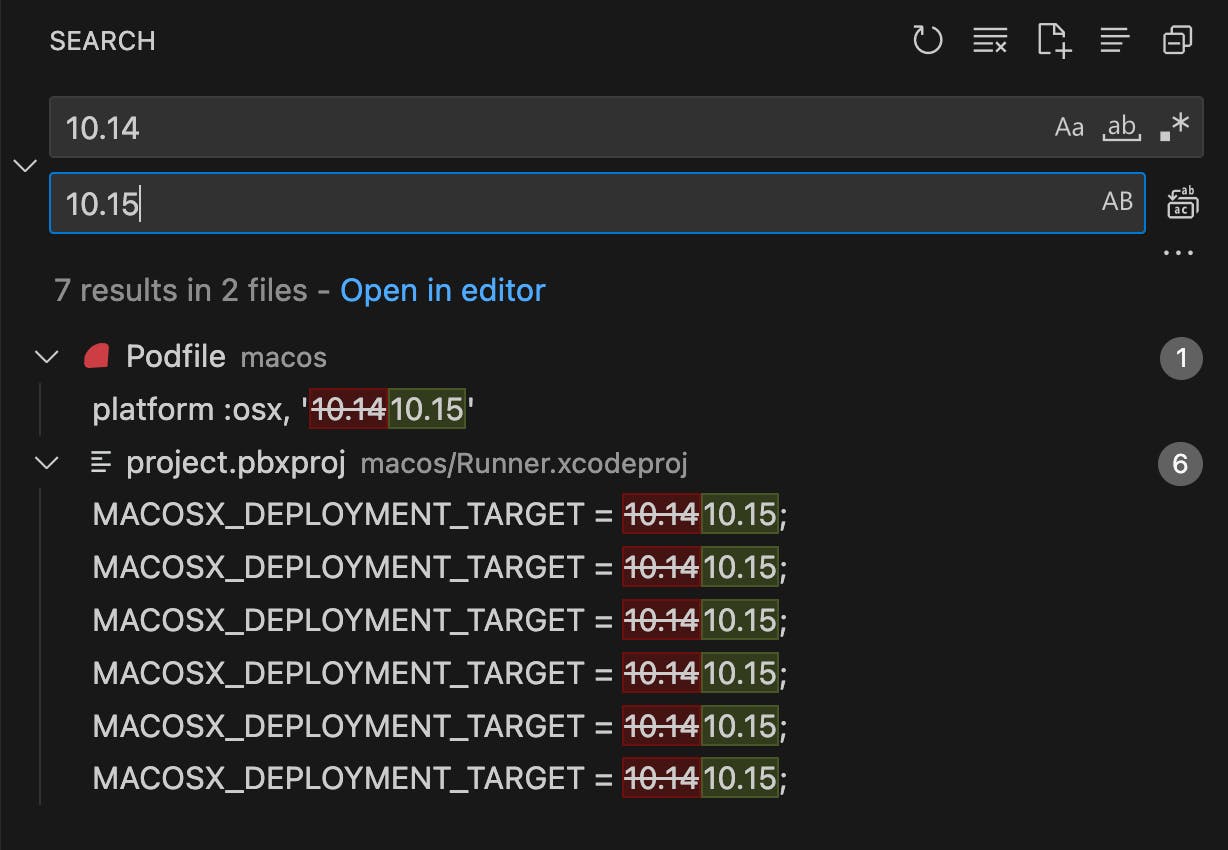Collapse Podfile results group

(x=46, y=356)
